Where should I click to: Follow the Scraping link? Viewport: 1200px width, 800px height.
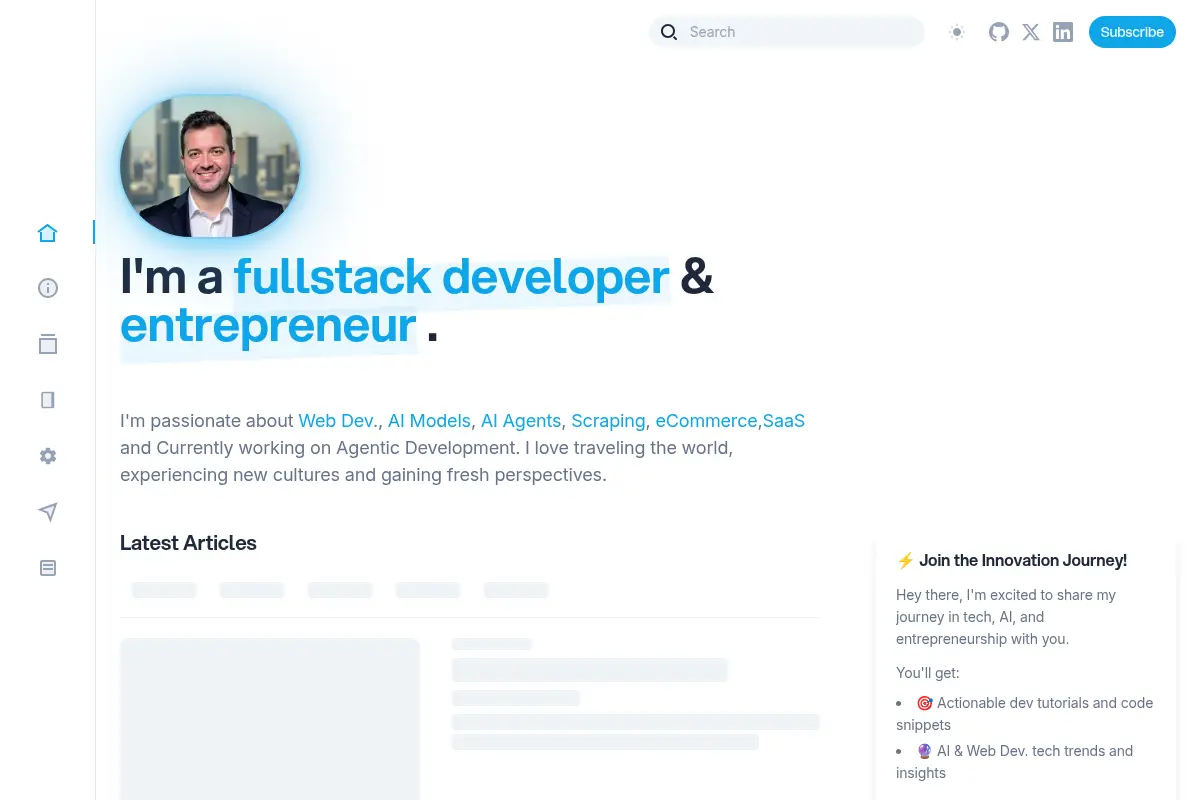click(x=608, y=421)
